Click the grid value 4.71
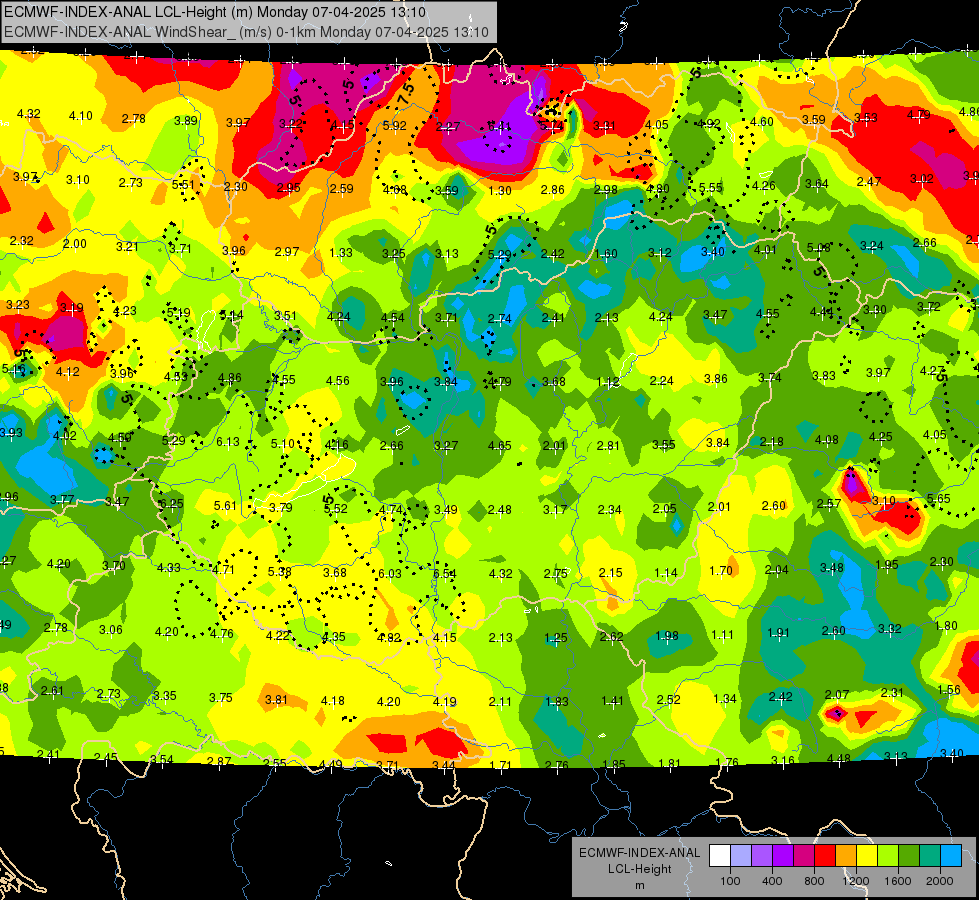Screen dimensions: 979x900 click(223, 570)
